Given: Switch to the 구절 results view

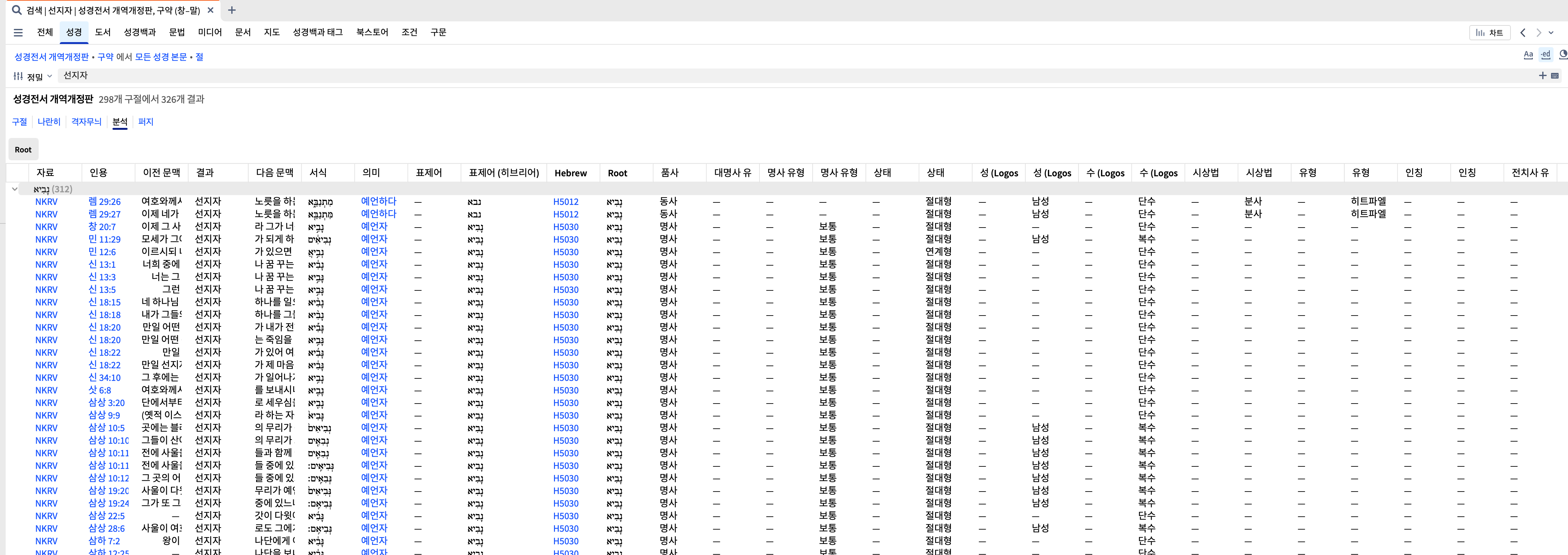Looking at the screenshot, I should [x=19, y=122].
